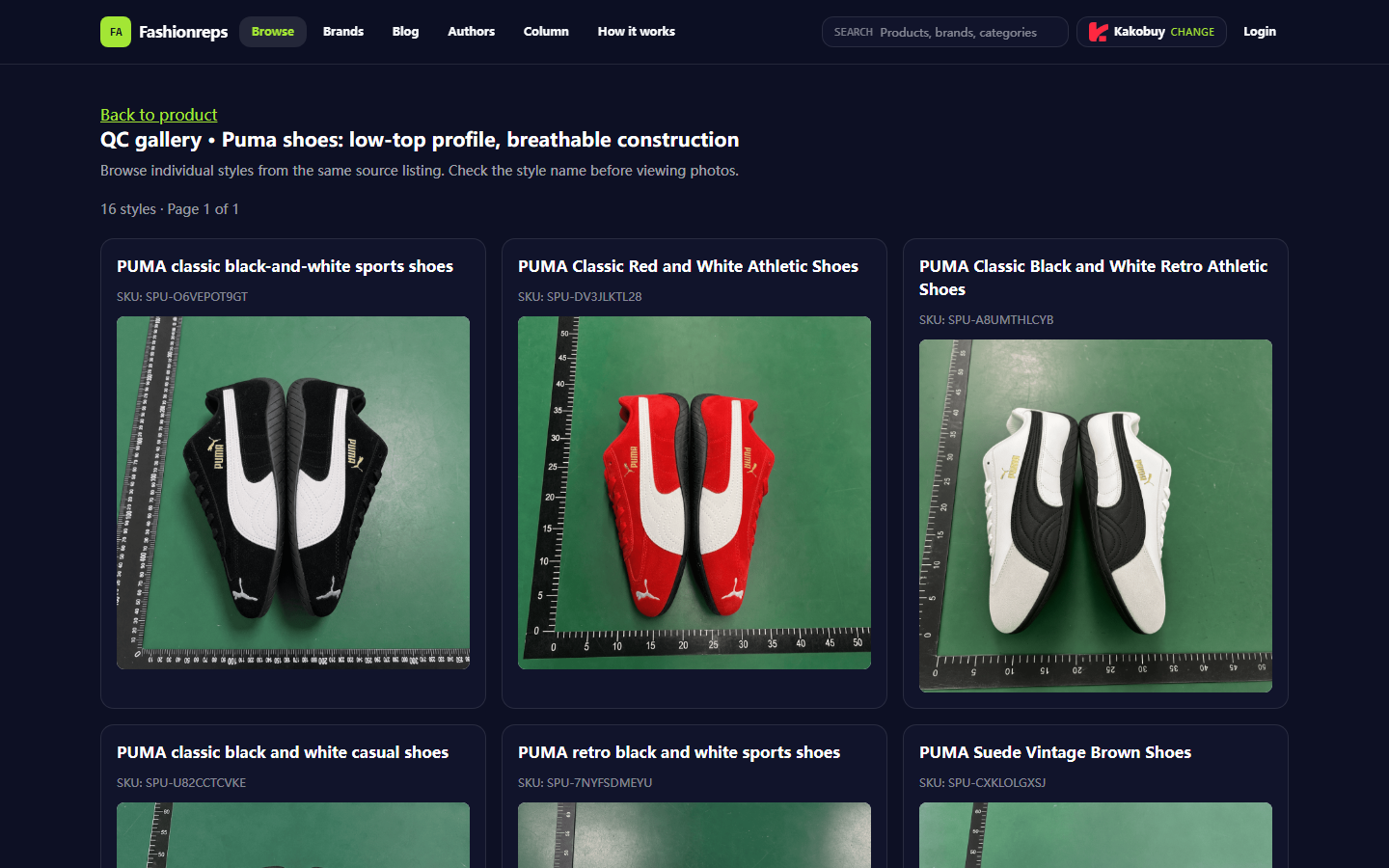Click SKU text SPU-O6VEPOT9GT
1389x868 pixels.
[x=182, y=297]
